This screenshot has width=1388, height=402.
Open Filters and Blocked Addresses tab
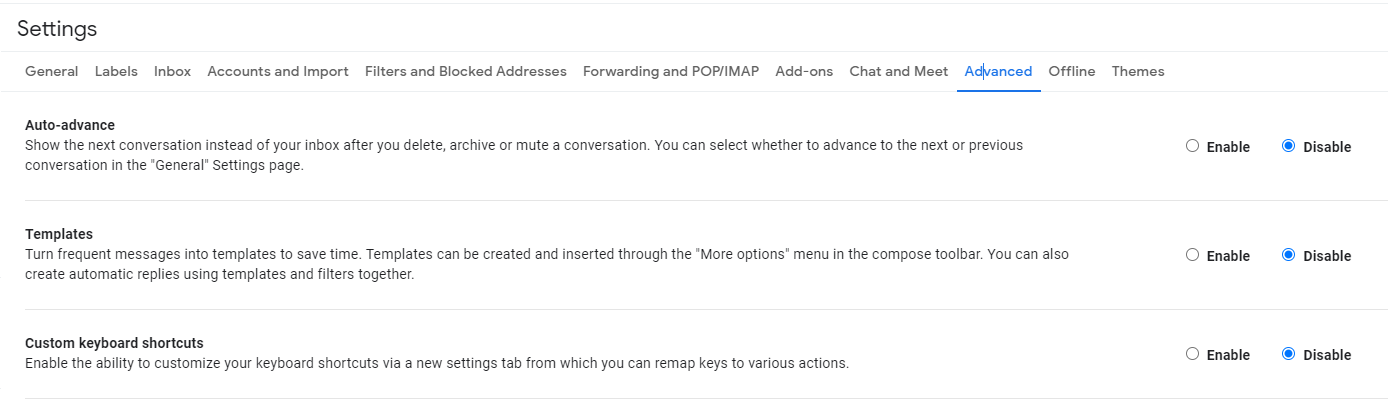pos(466,71)
